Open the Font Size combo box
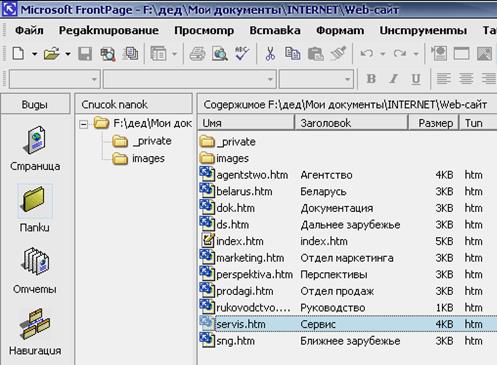Image resolution: width=497 pixels, height=365 pixels. point(316,79)
